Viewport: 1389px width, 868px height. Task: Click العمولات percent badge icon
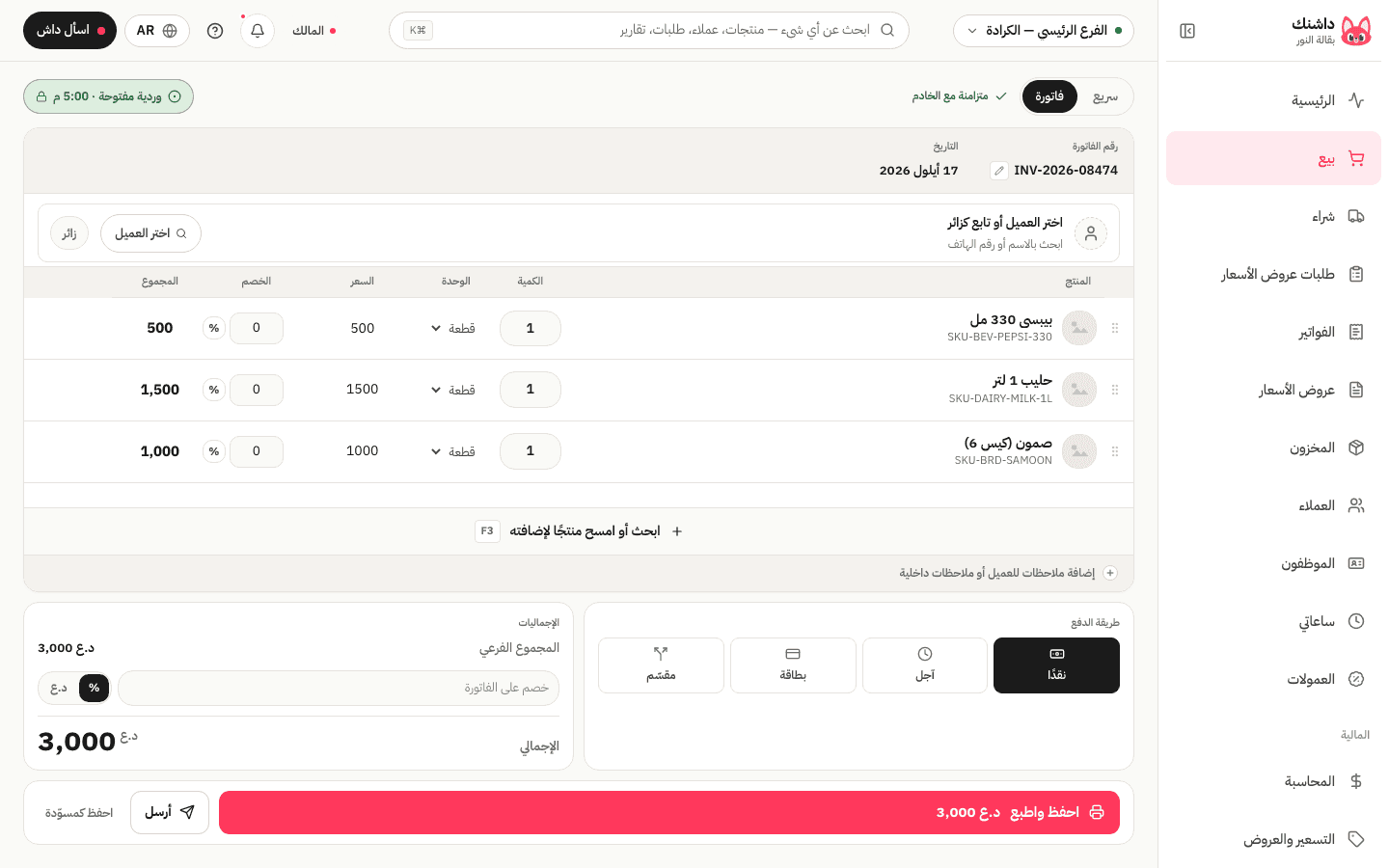click(1356, 679)
